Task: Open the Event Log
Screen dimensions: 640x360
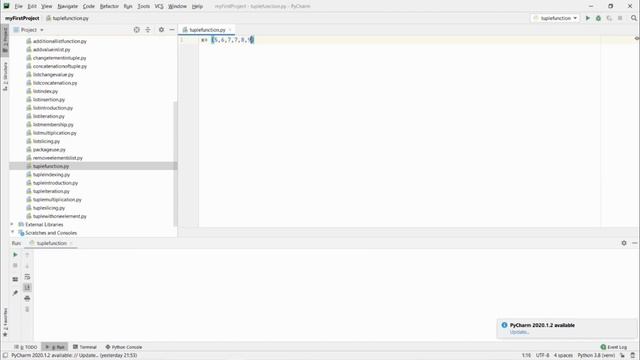Action: (x=614, y=347)
